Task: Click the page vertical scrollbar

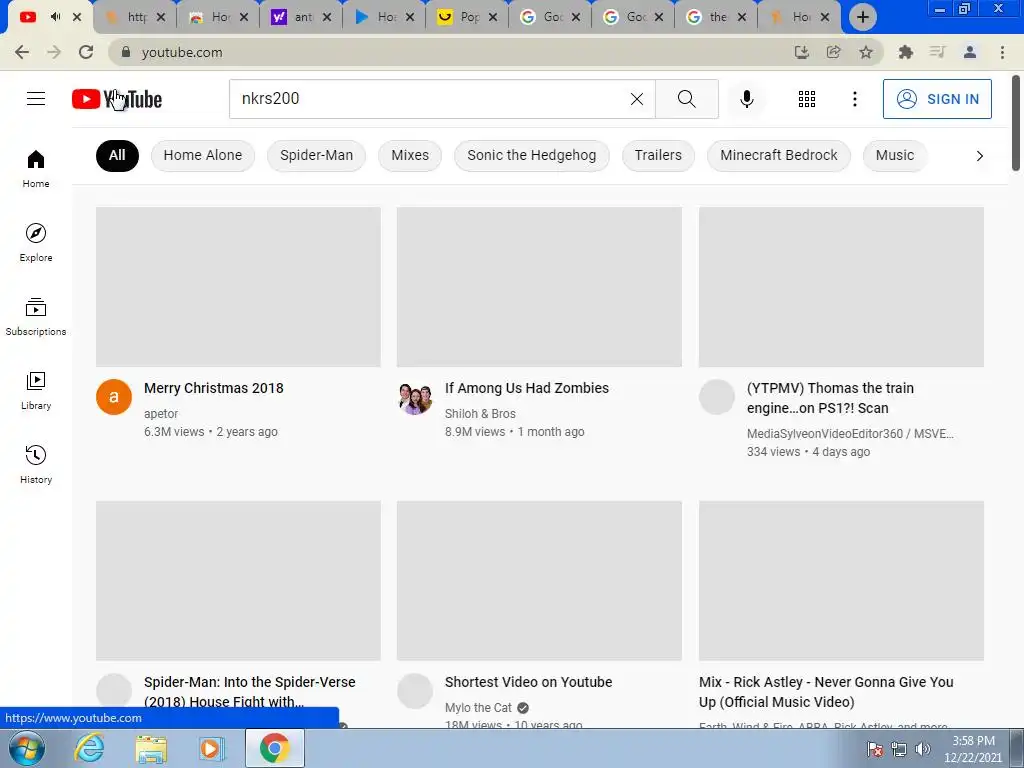Action: click(1016, 124)
